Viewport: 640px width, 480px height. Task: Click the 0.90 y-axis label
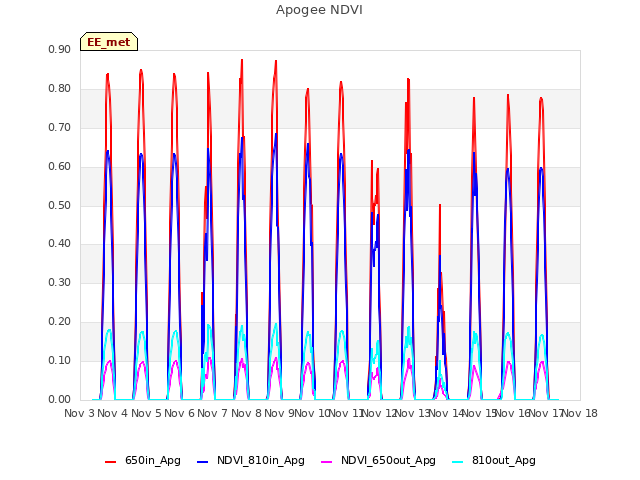(x=60, y=49)
